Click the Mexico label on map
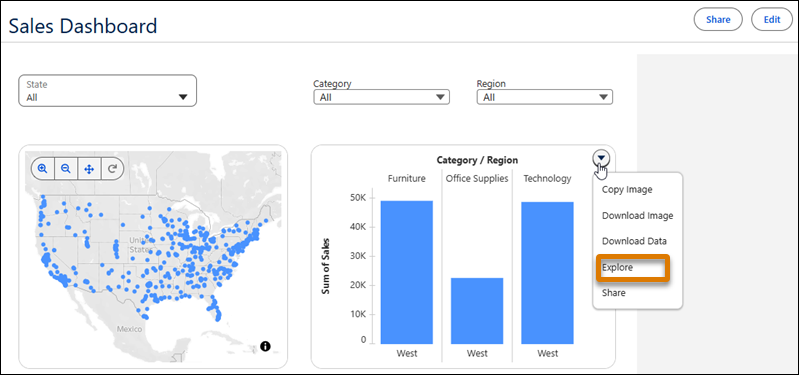The width and height of the screenshot is (799, 375). (x=129, y=329)
